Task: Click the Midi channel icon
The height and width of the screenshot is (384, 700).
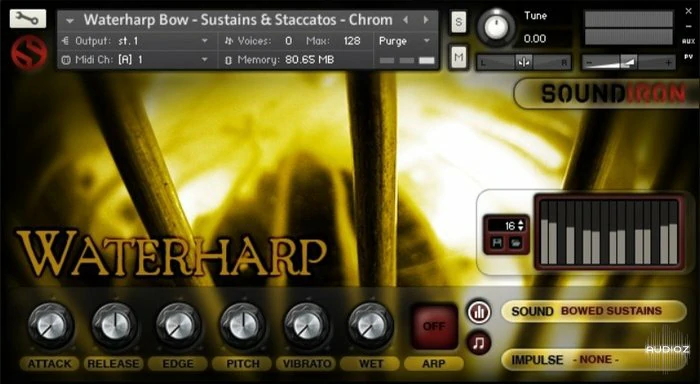Action: 66,60
